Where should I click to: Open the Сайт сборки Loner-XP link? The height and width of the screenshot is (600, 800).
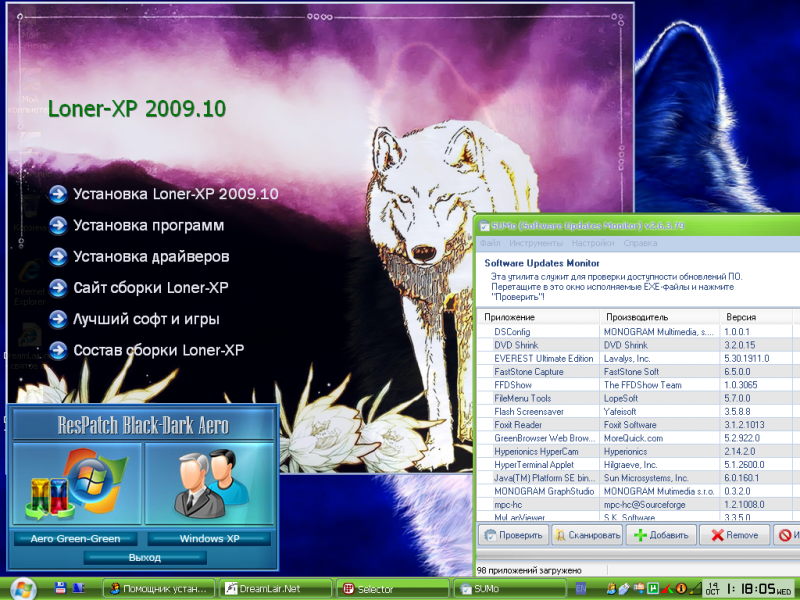[x=151, y=289]
